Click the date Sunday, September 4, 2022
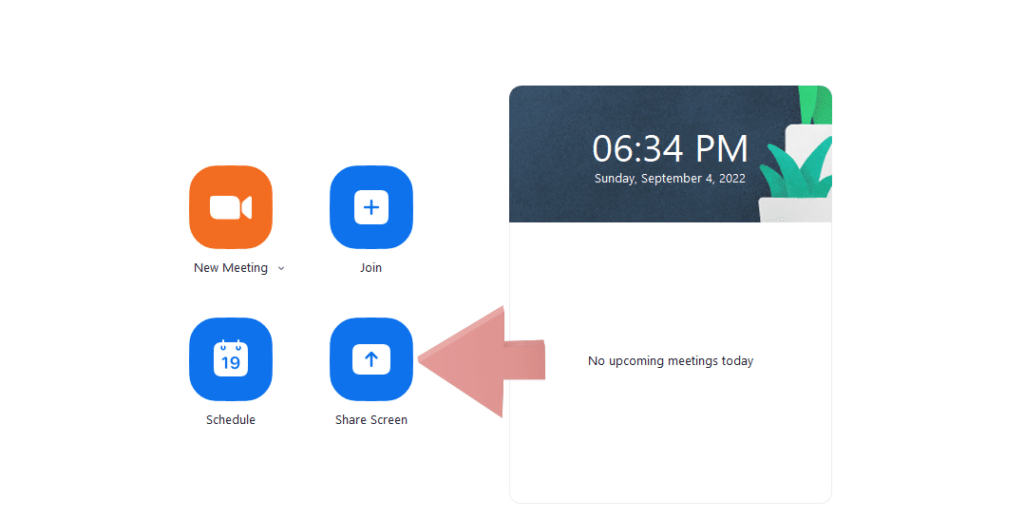Viewport: 1024px width, 520px height. coord(670,178)
